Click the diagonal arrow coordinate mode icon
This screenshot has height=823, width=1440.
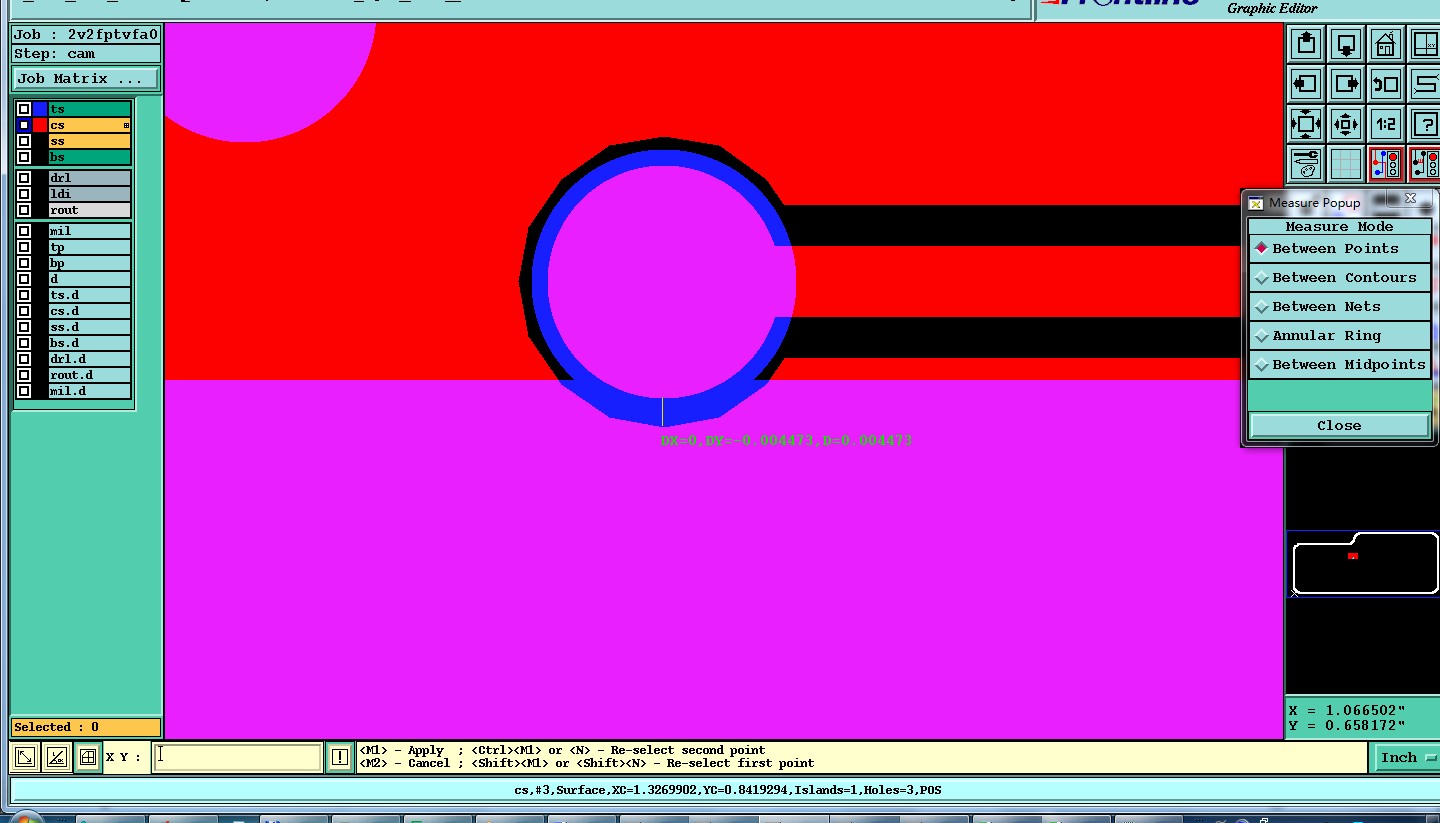click(27, 757)
